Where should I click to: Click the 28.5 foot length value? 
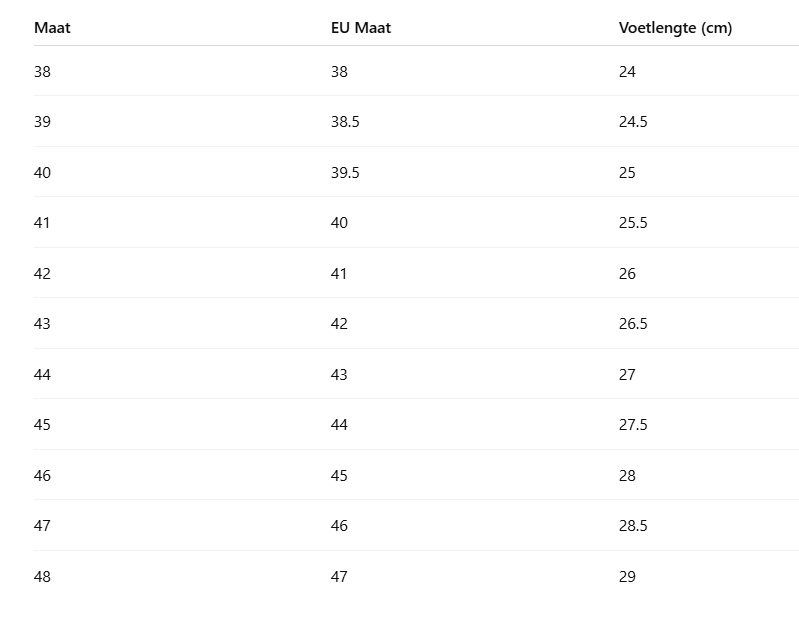click(x=633, y=526)
